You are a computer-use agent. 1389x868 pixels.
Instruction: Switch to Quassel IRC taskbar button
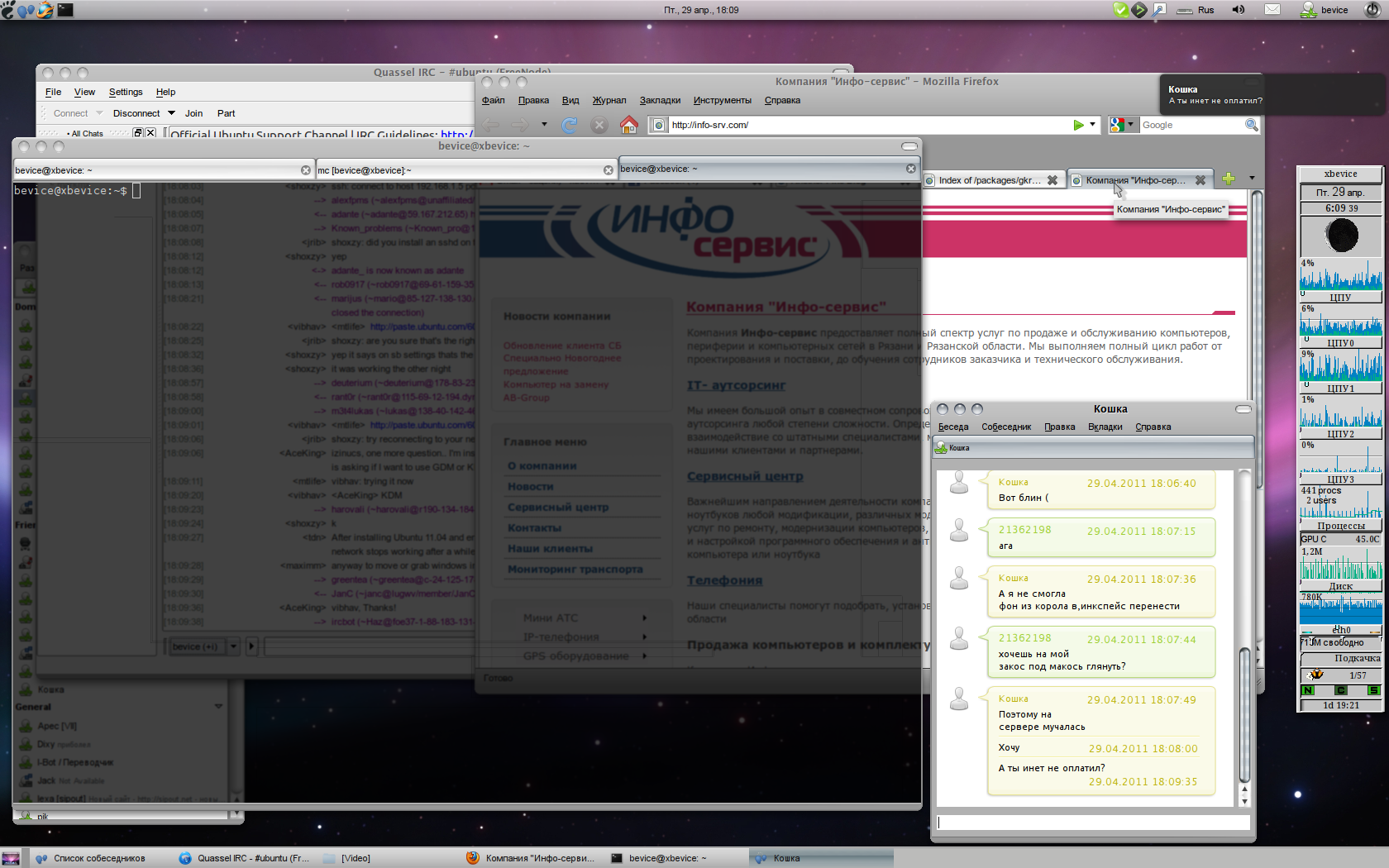(x=245, y=858)
